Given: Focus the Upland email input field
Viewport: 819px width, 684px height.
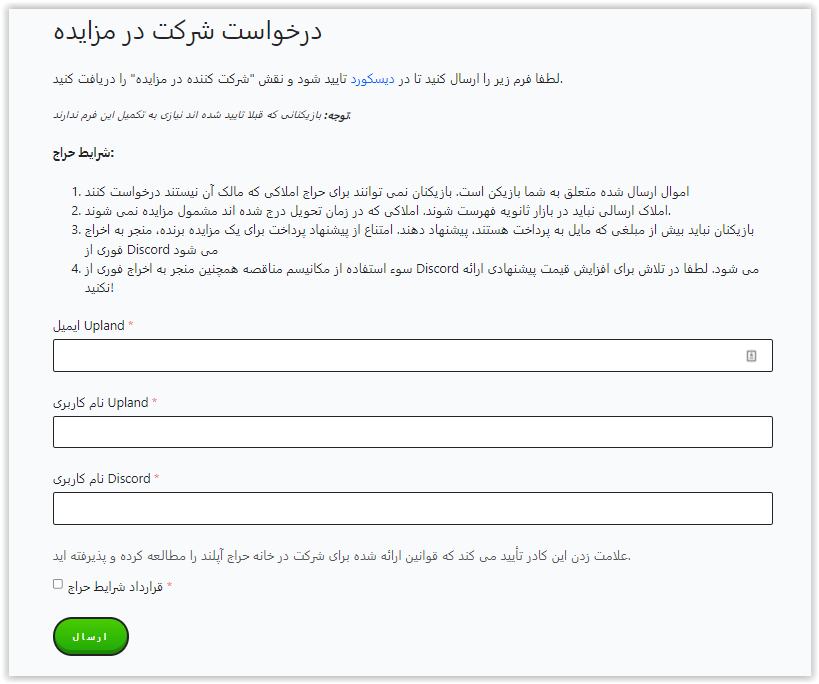Looking at the screenshot, I should pos(400,356).
